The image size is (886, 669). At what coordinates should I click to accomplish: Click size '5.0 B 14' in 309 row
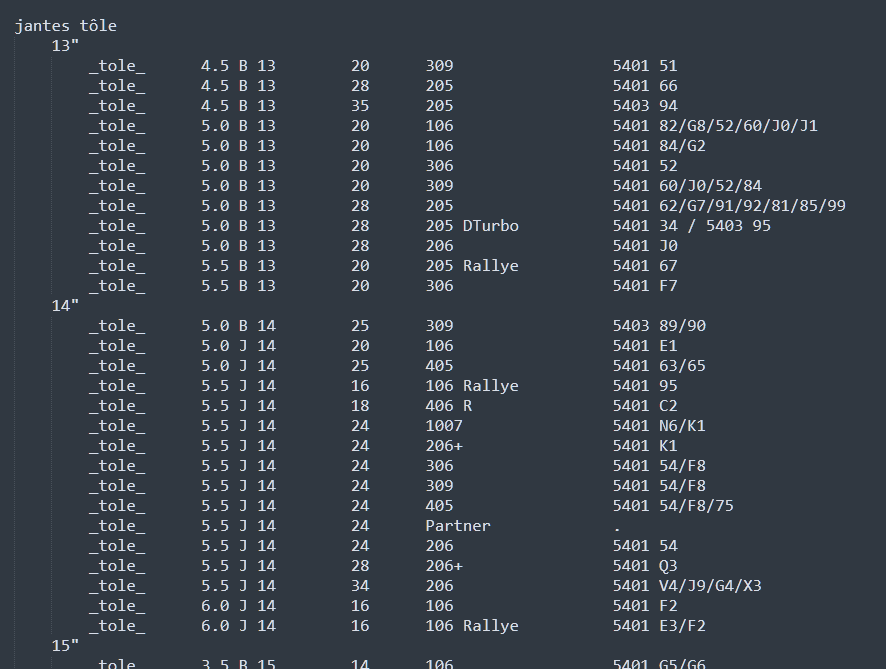(x=238, y=326)
